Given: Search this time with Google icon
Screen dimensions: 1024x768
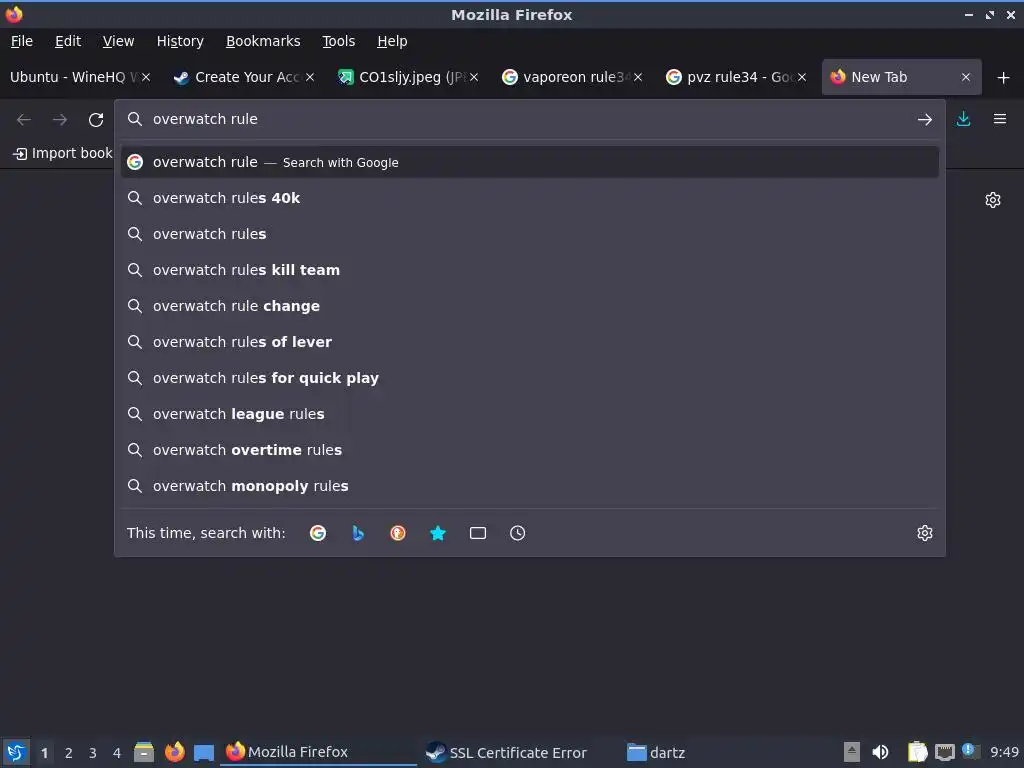Looking at the screenshot, I should (x=318, y=533).
